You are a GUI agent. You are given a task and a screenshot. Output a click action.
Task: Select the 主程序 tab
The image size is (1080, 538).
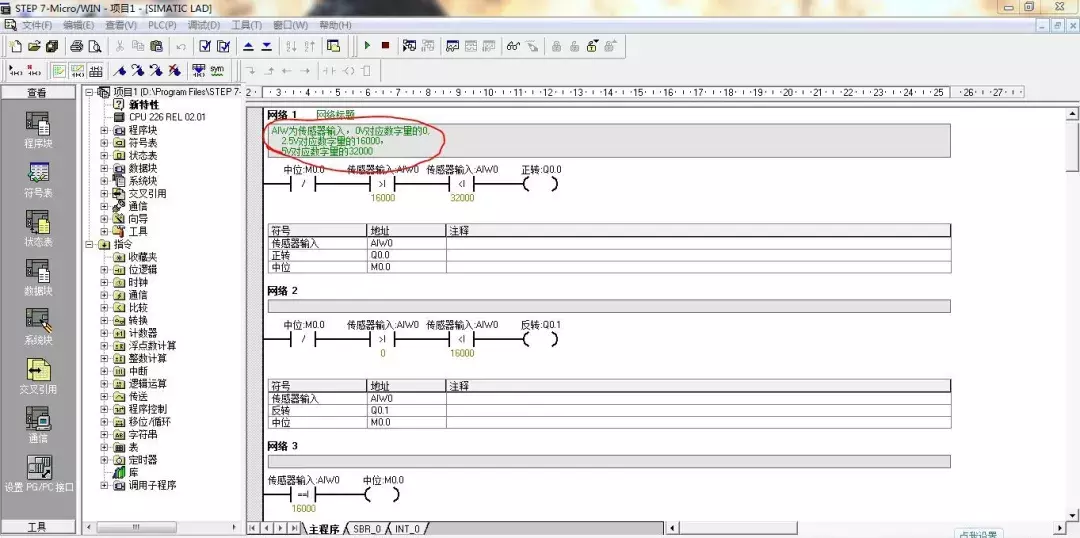pos(324,529)
